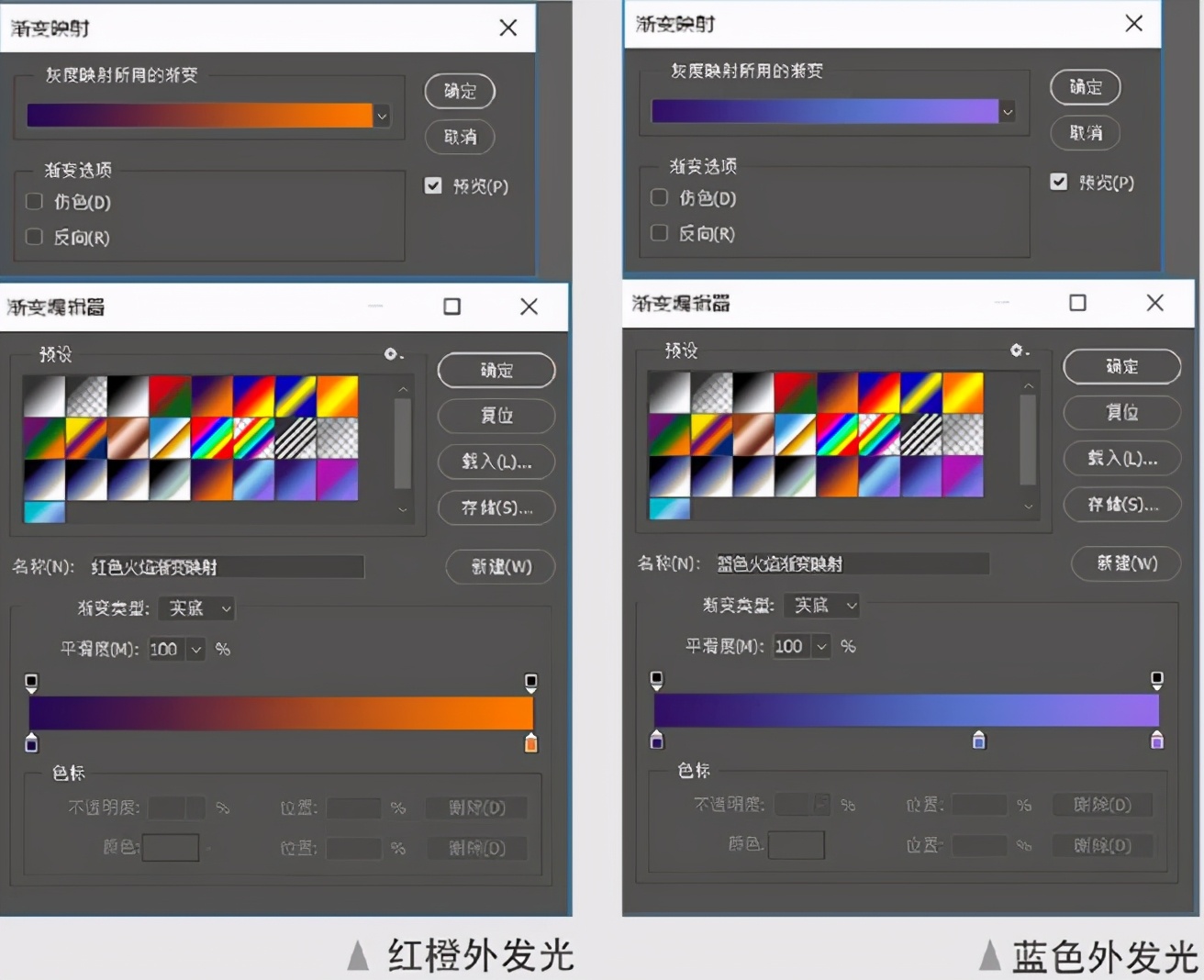This screenshot has height=980, width=1204.
Task: Enable 反向(R) in the blue gradient map dialog
Action: point(659,233)
